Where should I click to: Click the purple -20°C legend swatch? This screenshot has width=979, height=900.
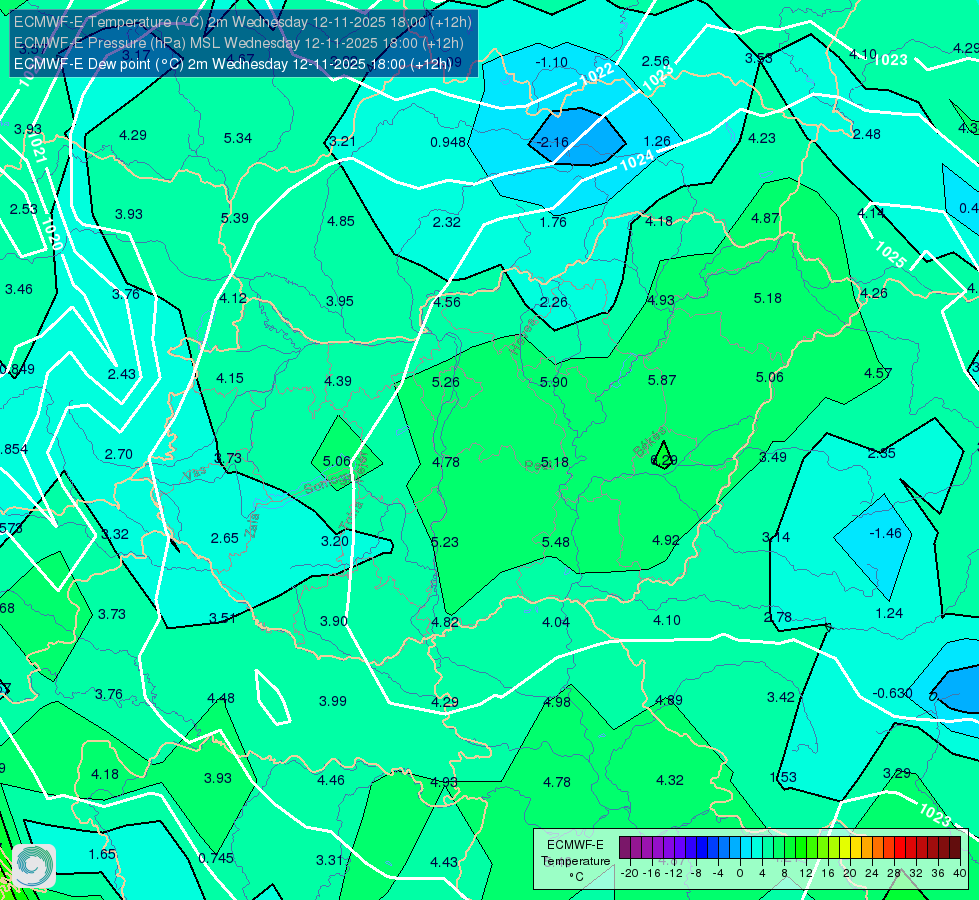(x=625, y=848)
